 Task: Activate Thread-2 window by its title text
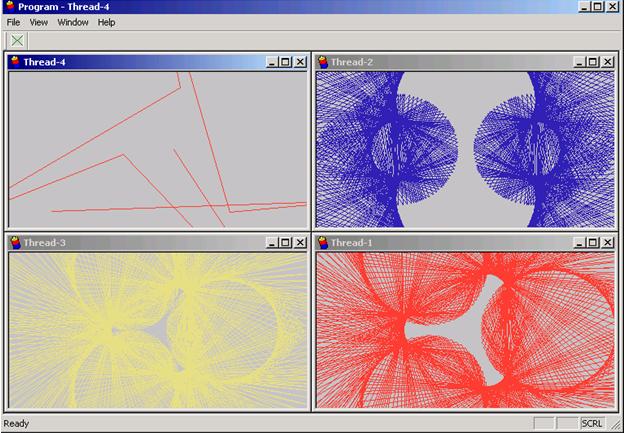(352, 62)
